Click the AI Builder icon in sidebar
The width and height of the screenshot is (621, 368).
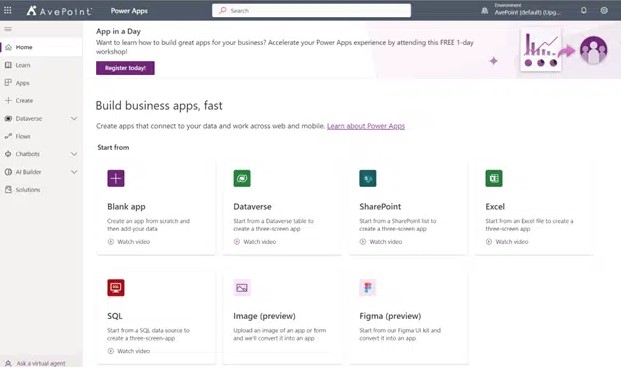8,172
